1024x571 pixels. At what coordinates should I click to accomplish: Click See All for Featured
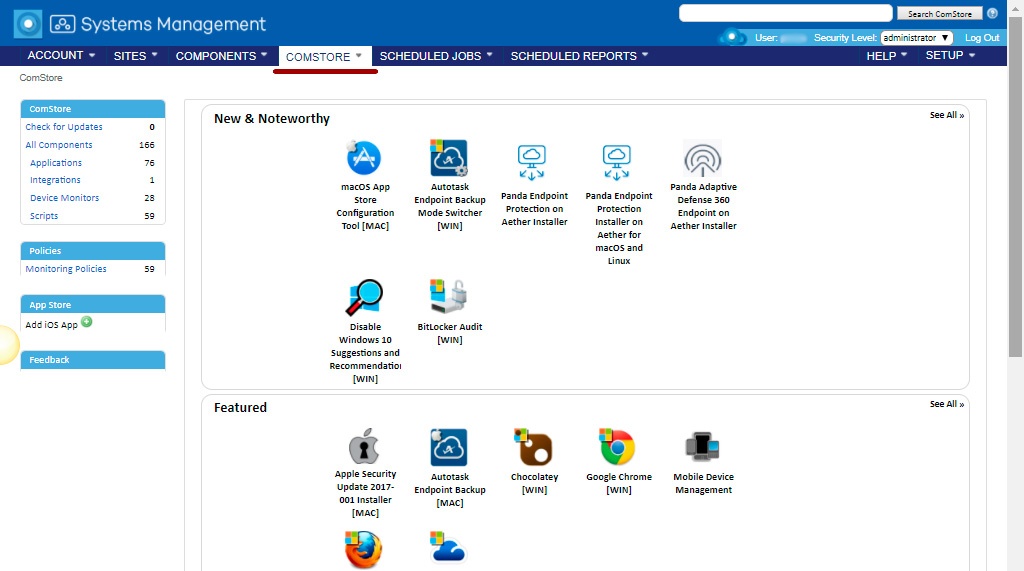(947, 404)
